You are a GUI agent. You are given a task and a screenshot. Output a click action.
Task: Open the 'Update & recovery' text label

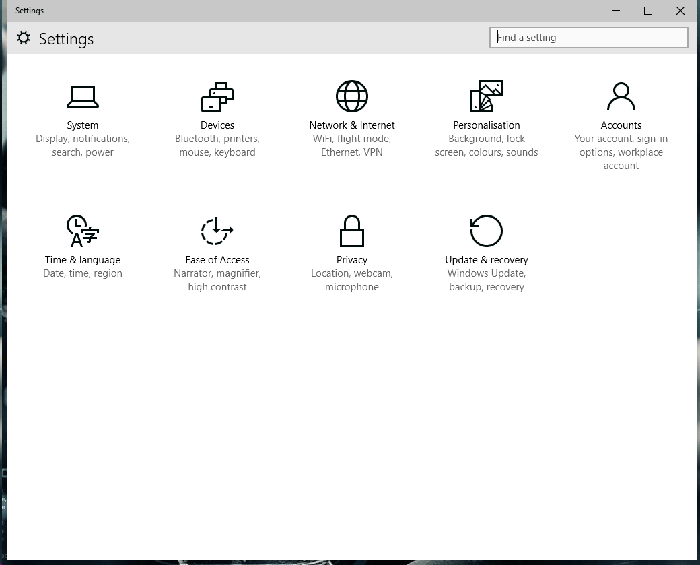(486, 260)
